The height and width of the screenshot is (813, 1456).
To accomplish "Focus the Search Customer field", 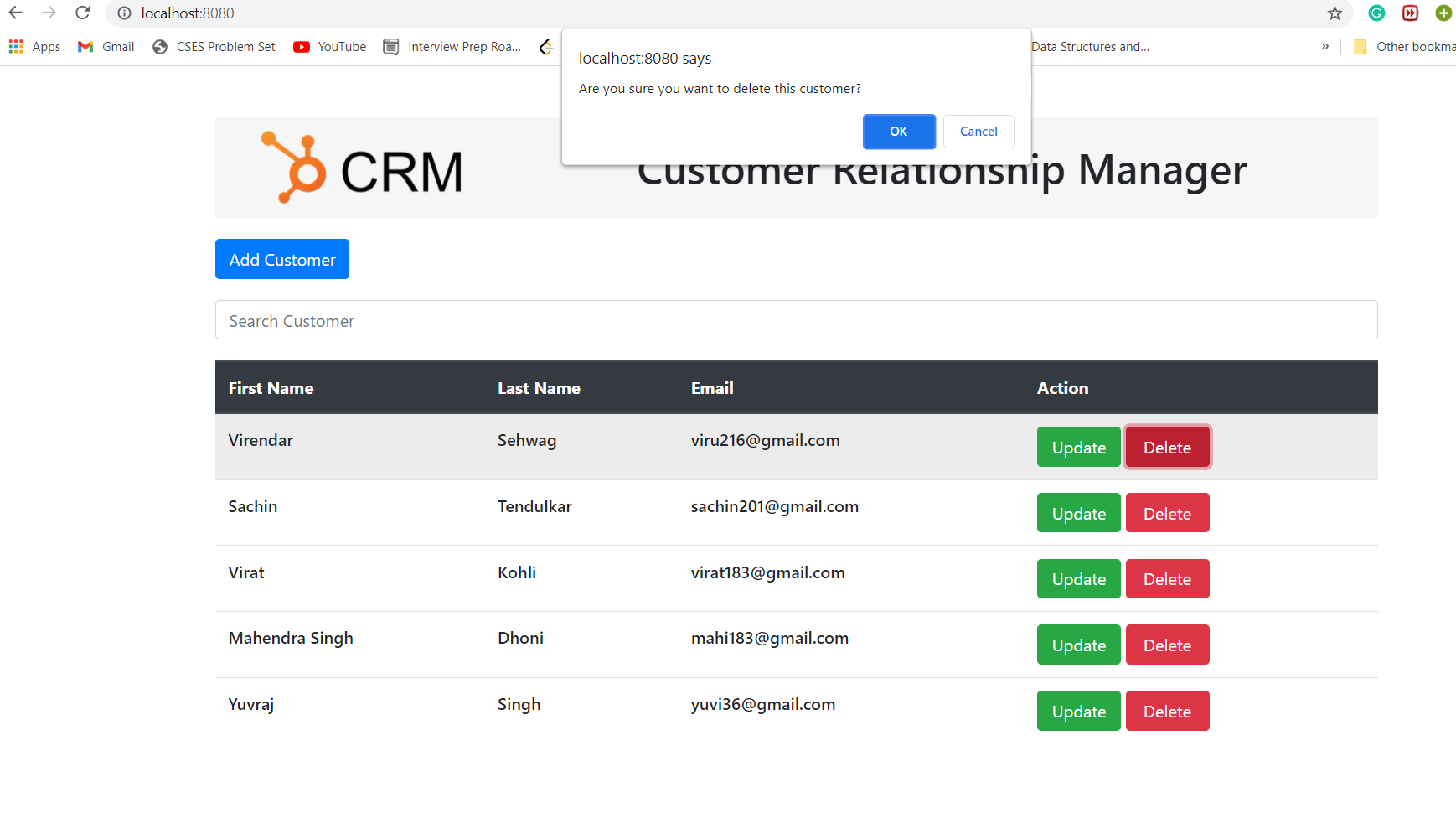I will [x=796, y=320].
